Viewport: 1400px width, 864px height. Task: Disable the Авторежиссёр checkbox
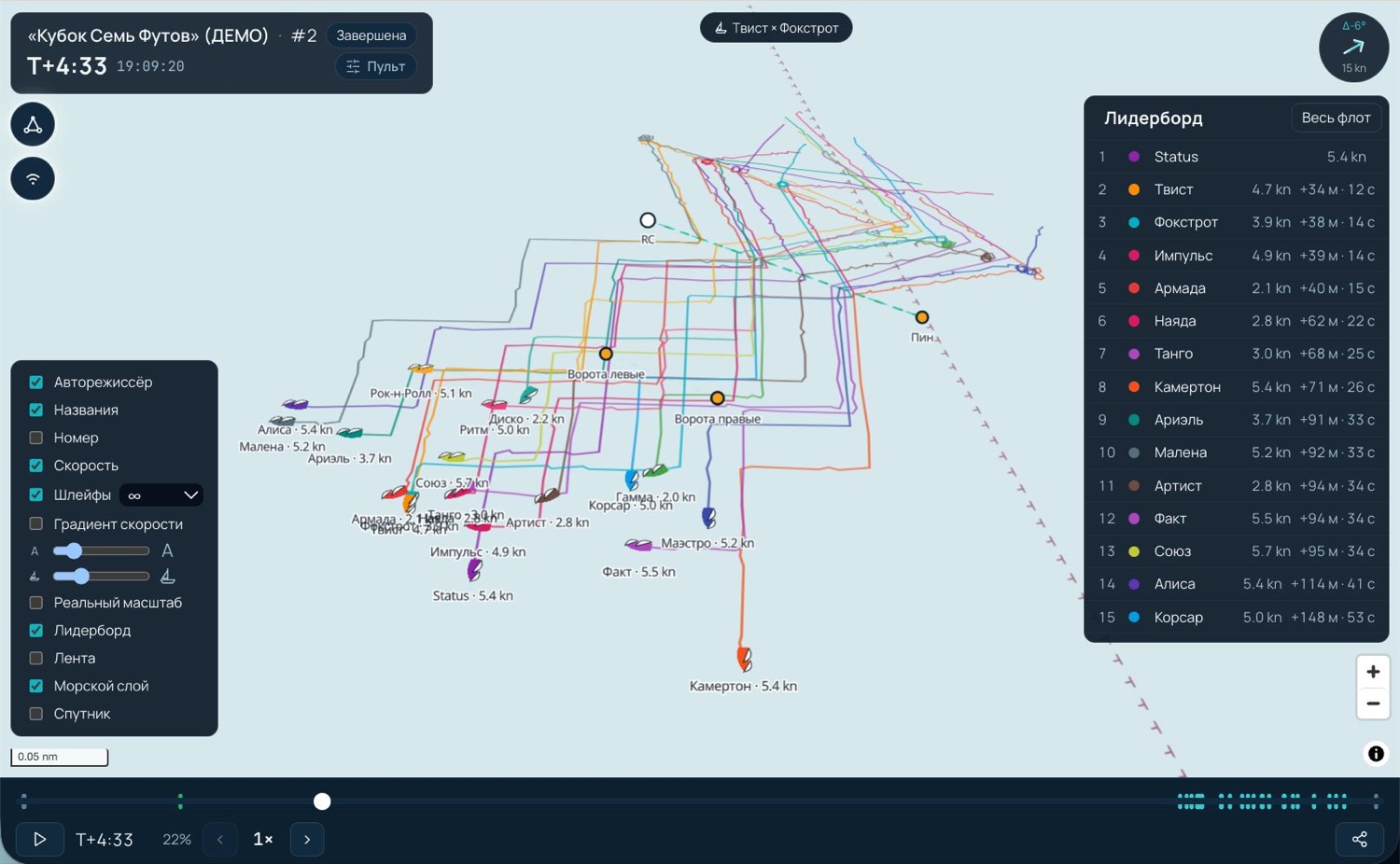click(36, 383)
